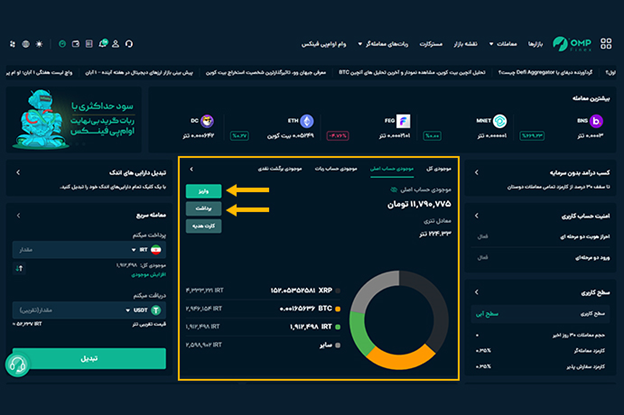The height and width of the screenshot is (415, 624).
Task: Click the green IRT donut chart segment
Action: [359, 333]
